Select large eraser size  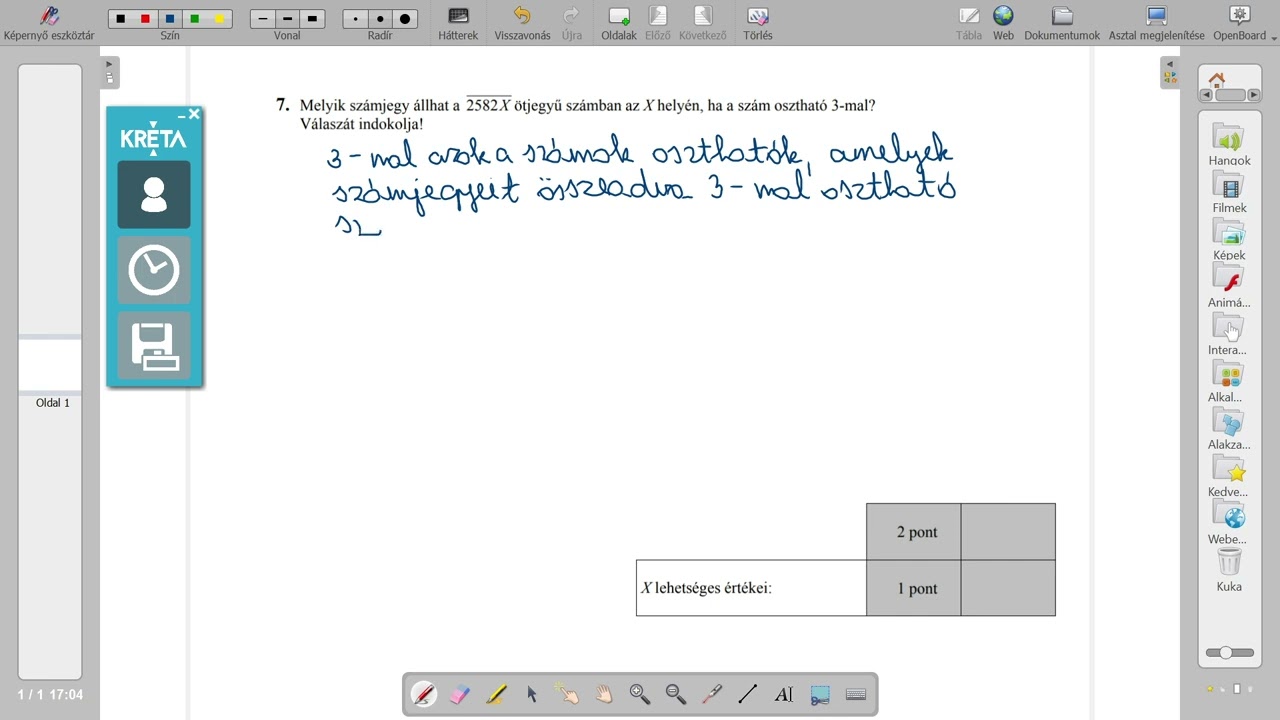tap(404, 19)
